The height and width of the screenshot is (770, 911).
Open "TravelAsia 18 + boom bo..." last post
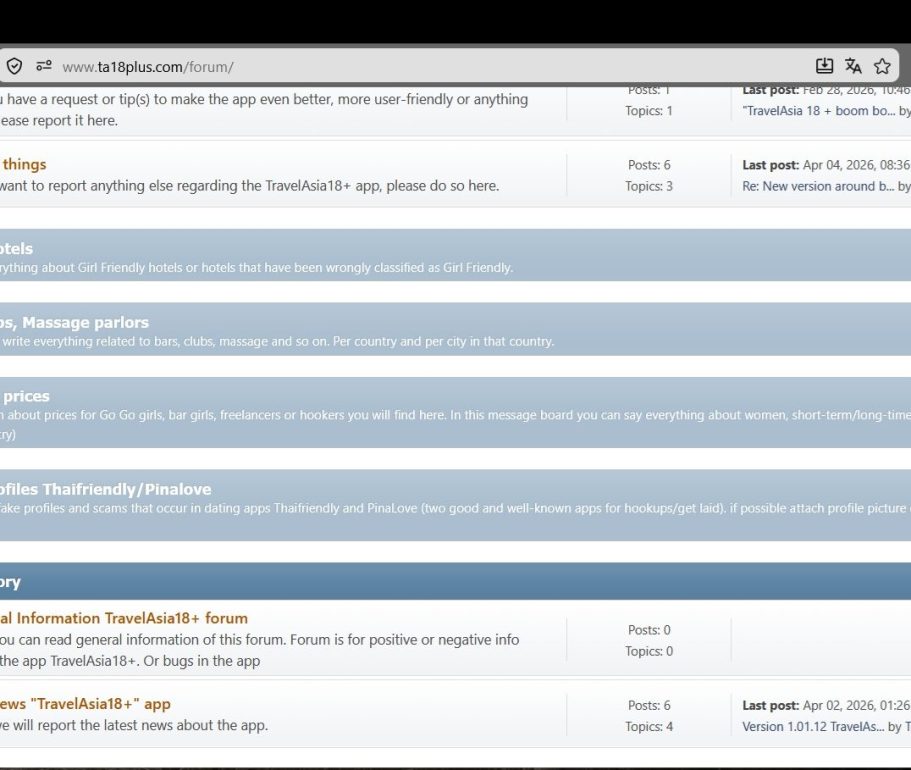point(819,111)
